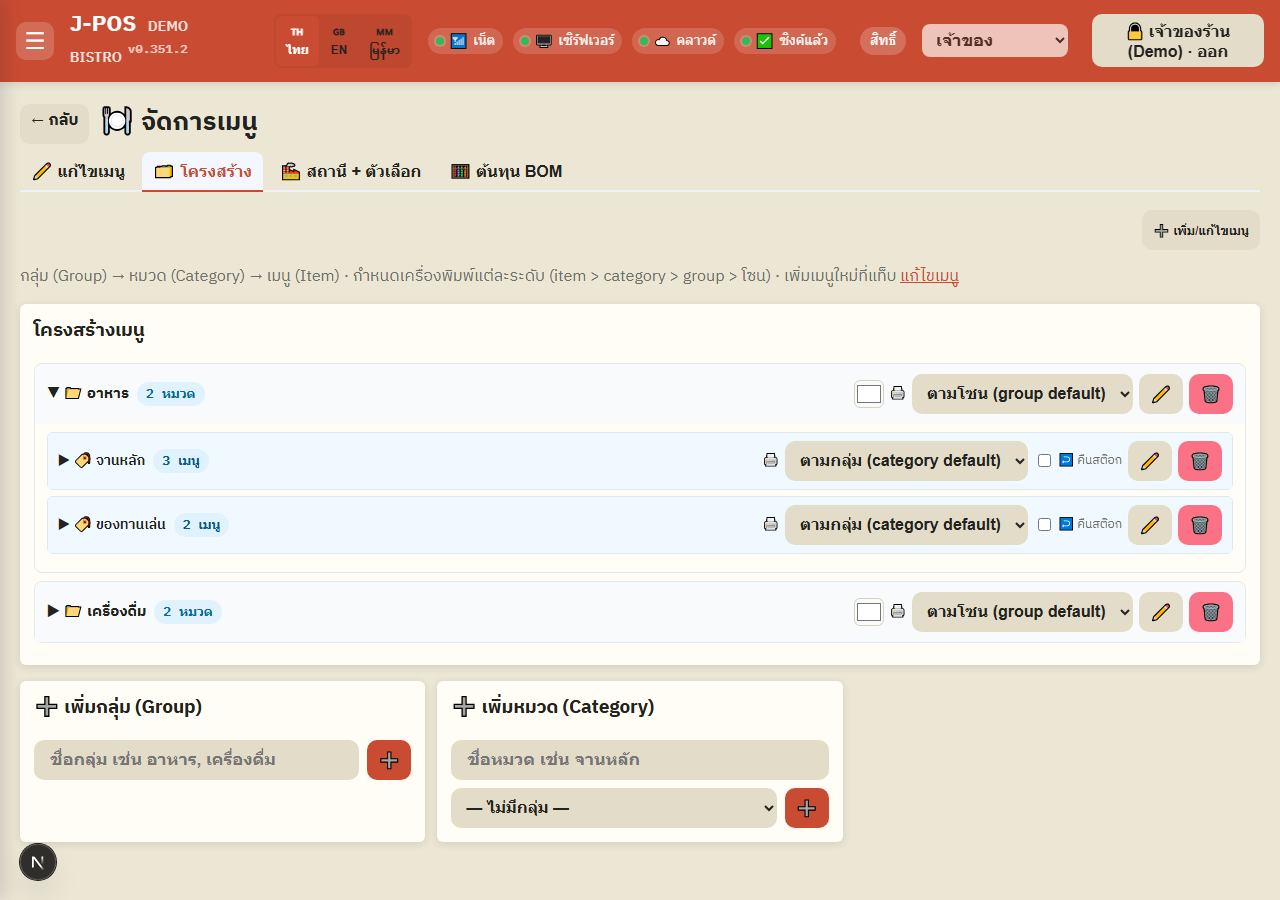Click the เพิ่ม/แก้ไขเมนู button
The image size is (1280, 900).
(1201, 230)
